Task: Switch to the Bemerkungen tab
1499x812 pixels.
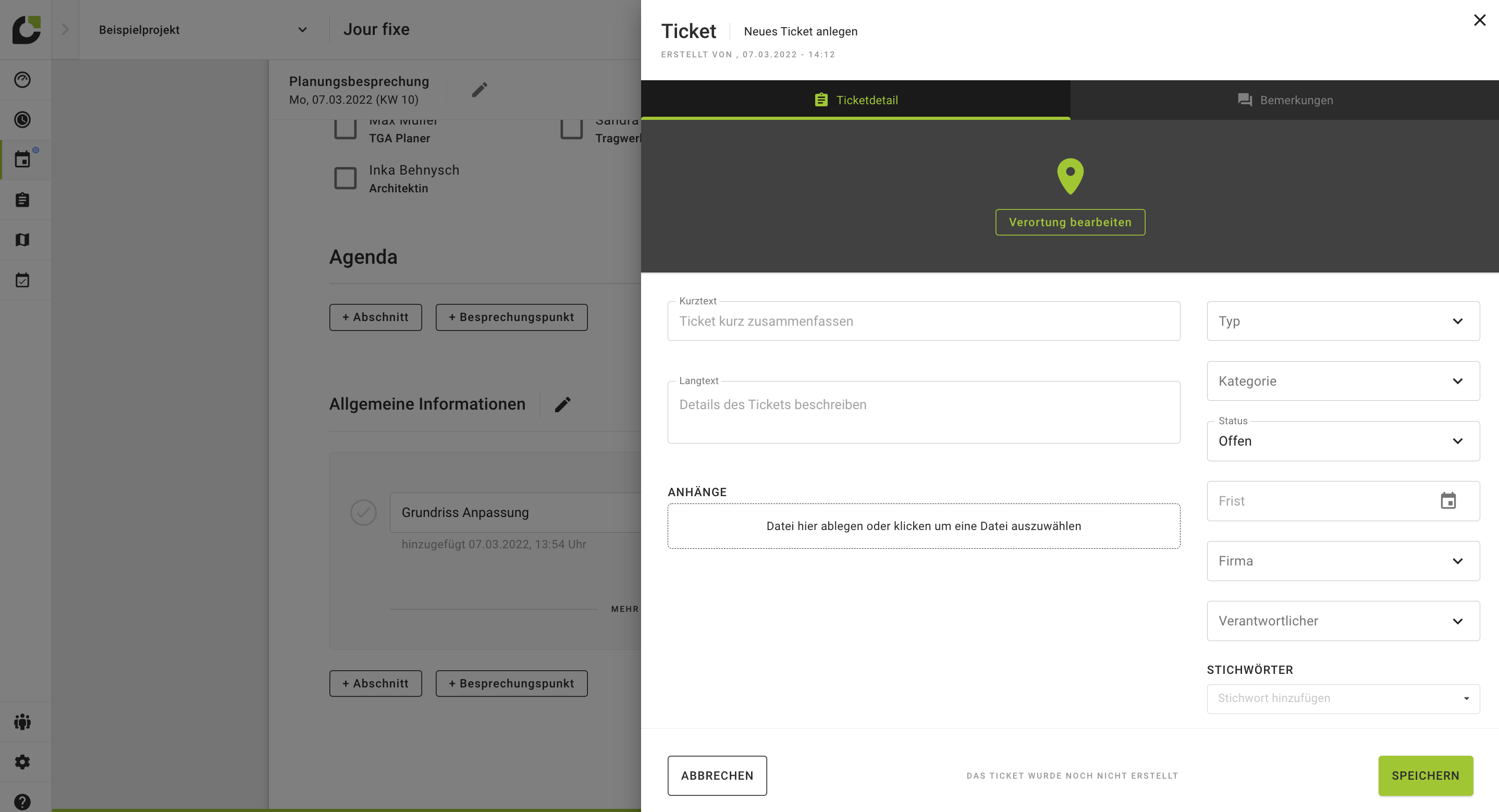Action: [x=1284, y=100]
